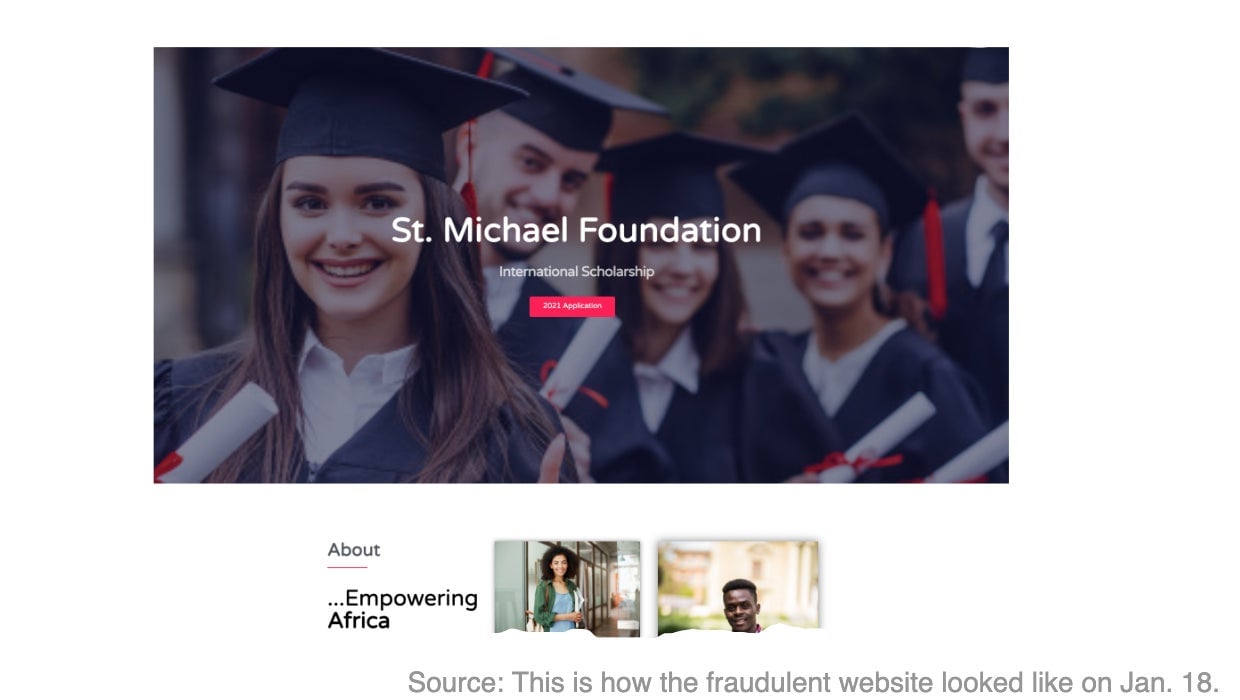Viewport: 1240px width, 700px height.
Task: Select the St. Michael Foundation title
Action: [x=576, y=231]
